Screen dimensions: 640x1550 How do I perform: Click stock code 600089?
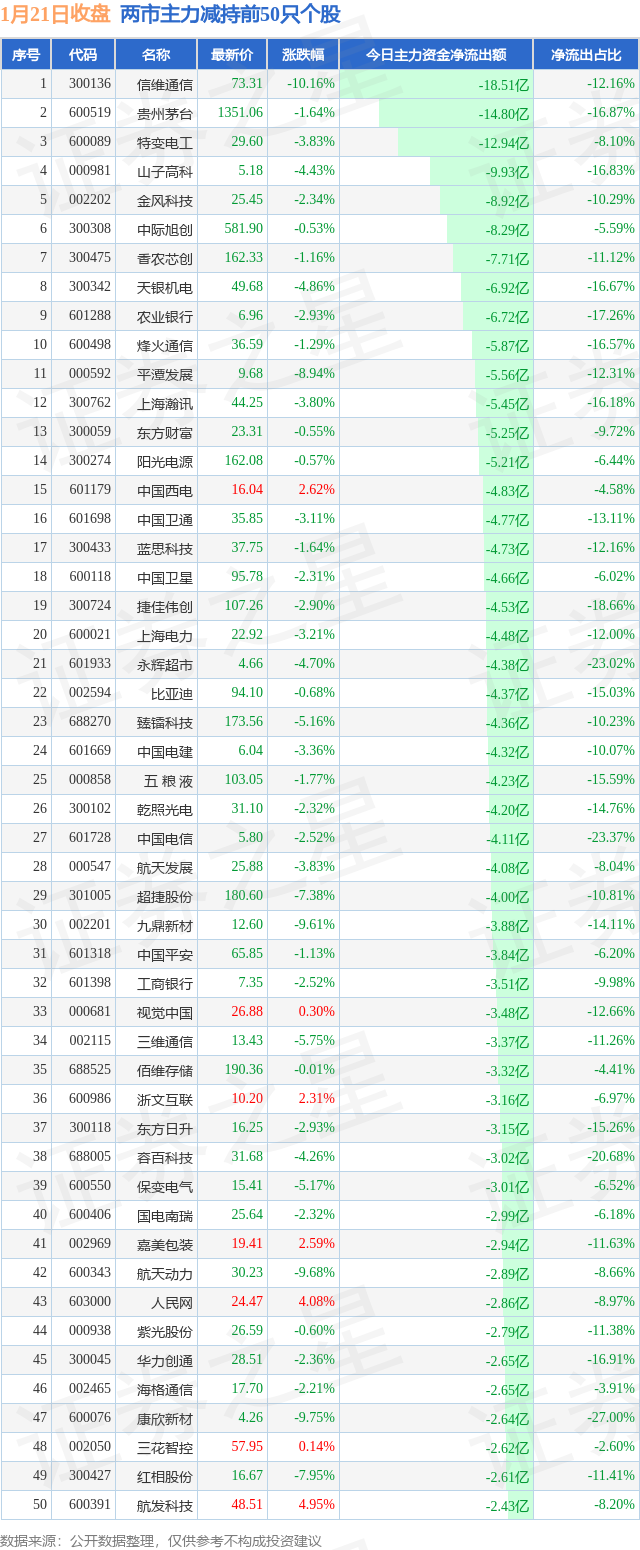click(89, 142)
